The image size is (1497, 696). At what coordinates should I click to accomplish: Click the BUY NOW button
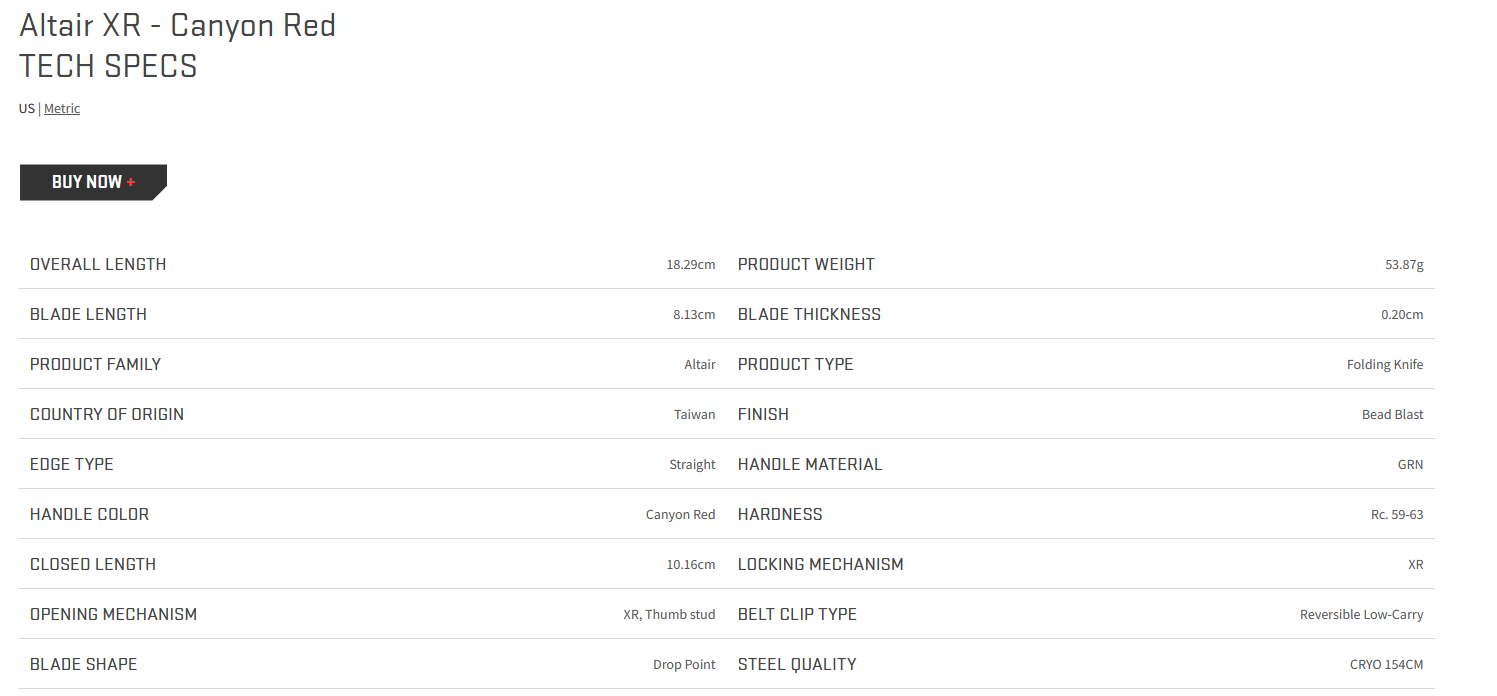[93, 182]
